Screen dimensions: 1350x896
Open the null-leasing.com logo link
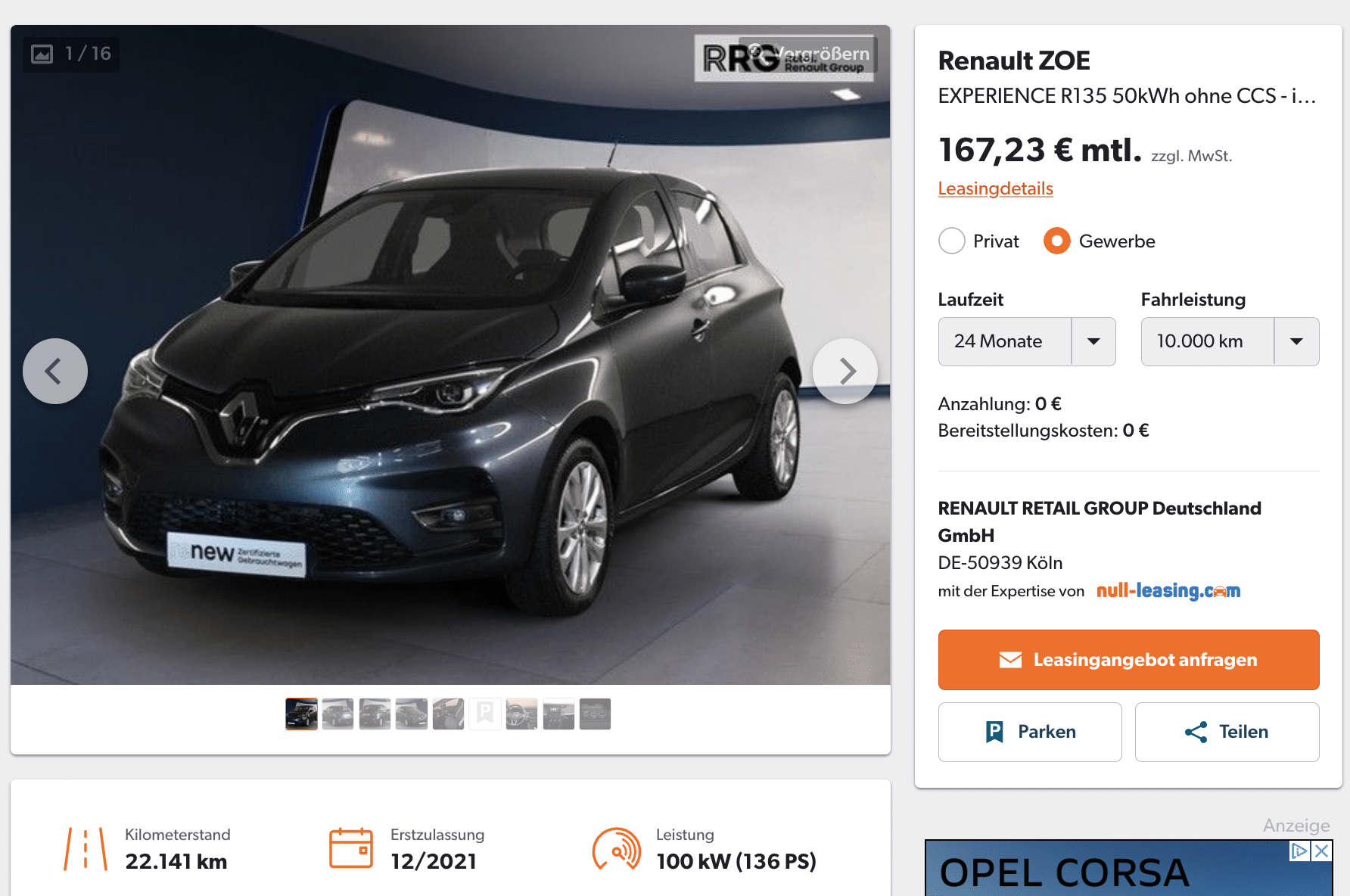[1168, 591]
